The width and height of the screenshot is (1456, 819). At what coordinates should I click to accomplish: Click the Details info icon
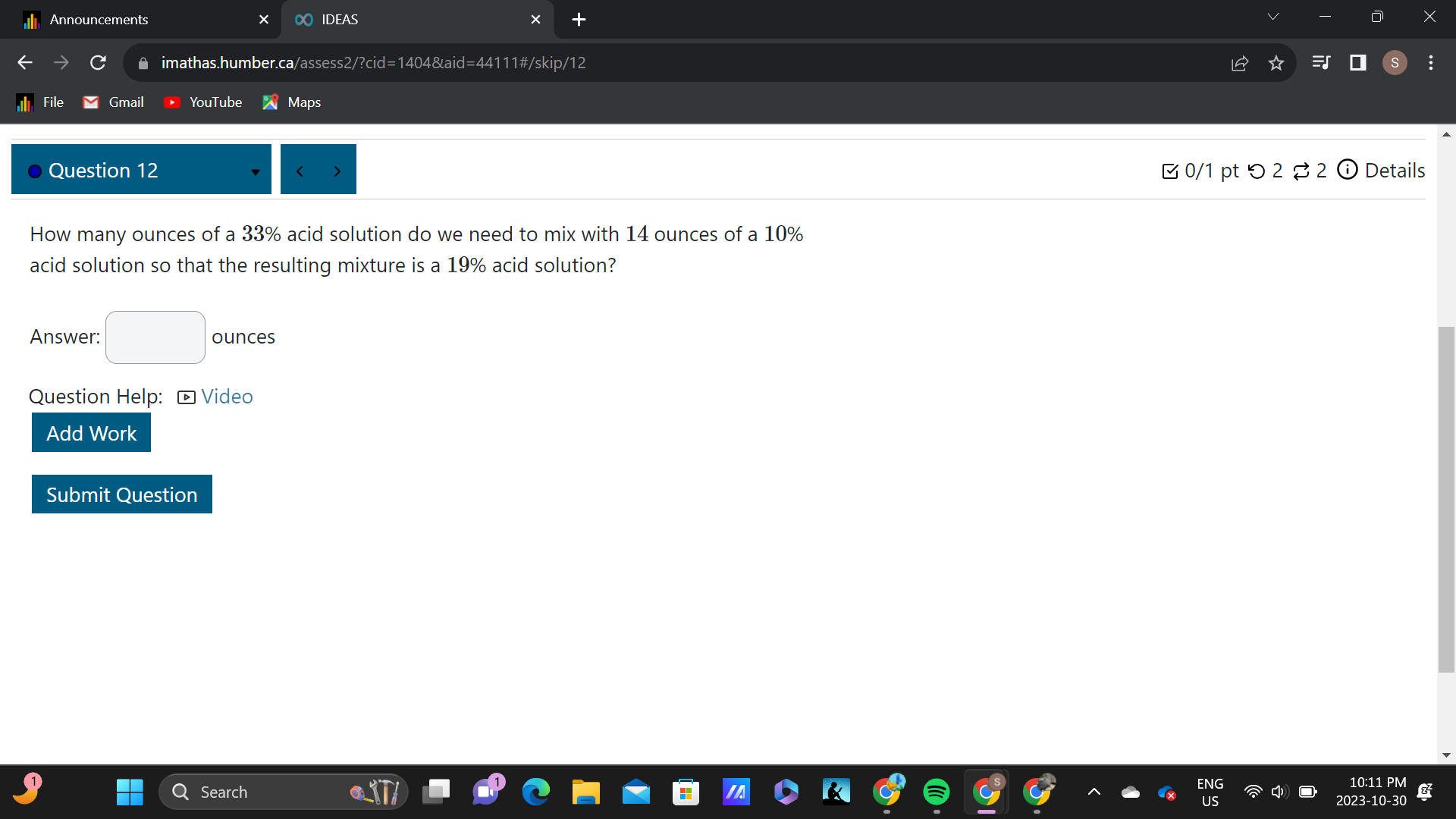[1348, 170]
